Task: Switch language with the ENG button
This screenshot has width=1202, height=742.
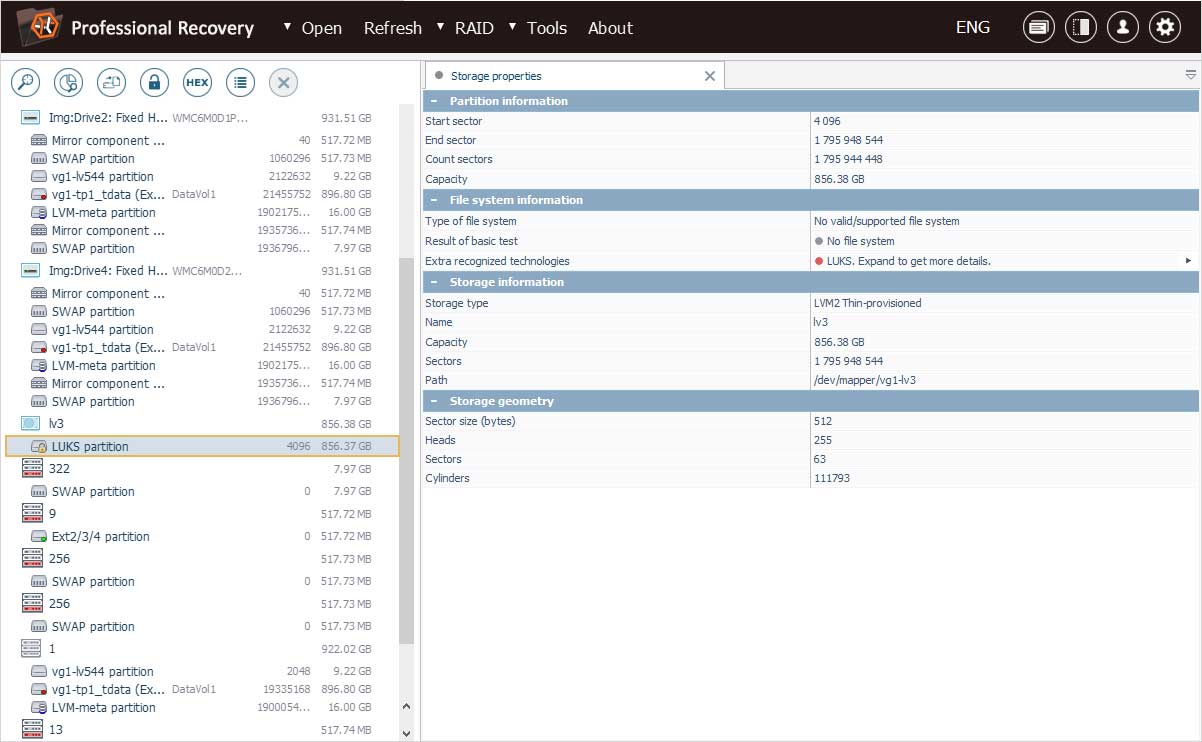Action: pyautogui.click(x=972, y=28)
